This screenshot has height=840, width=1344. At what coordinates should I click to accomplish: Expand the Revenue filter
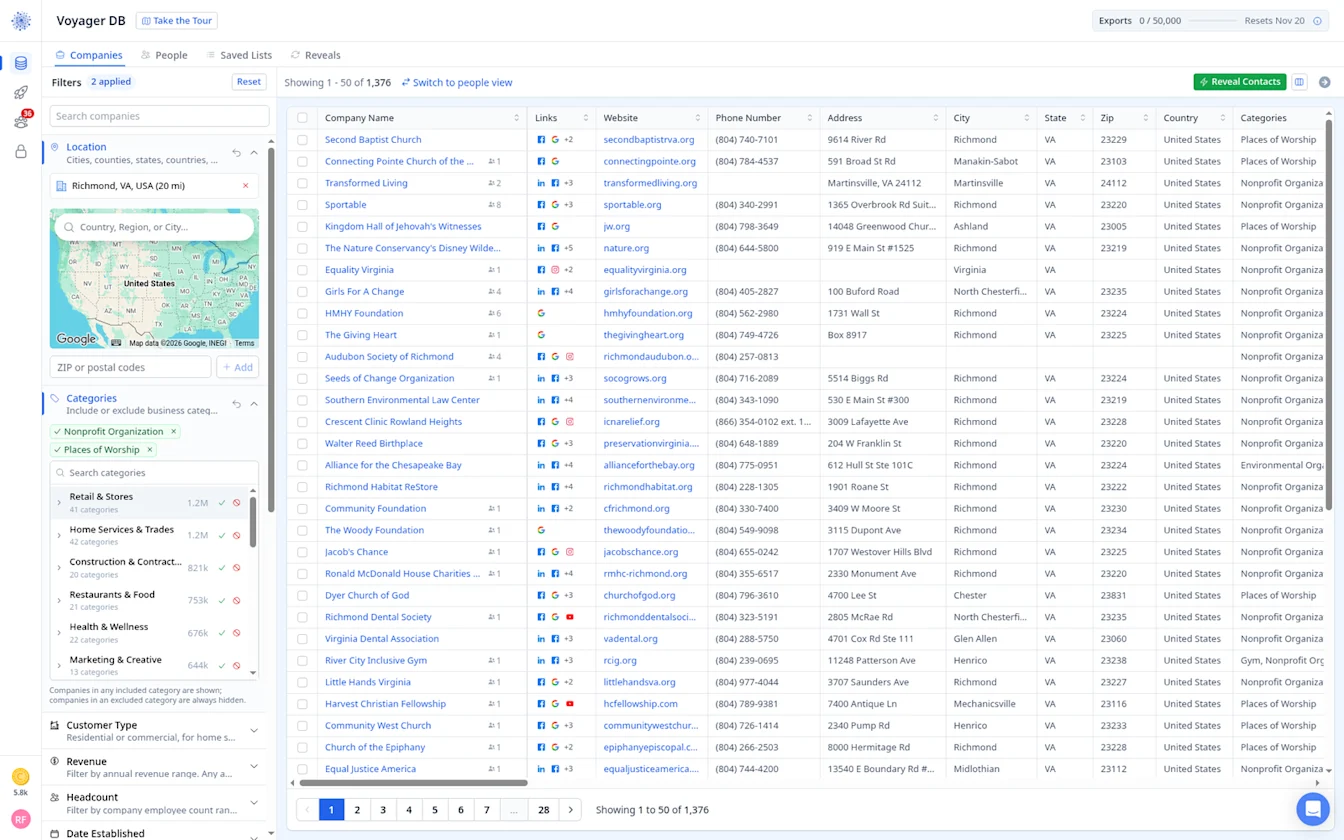coord(254,767)
